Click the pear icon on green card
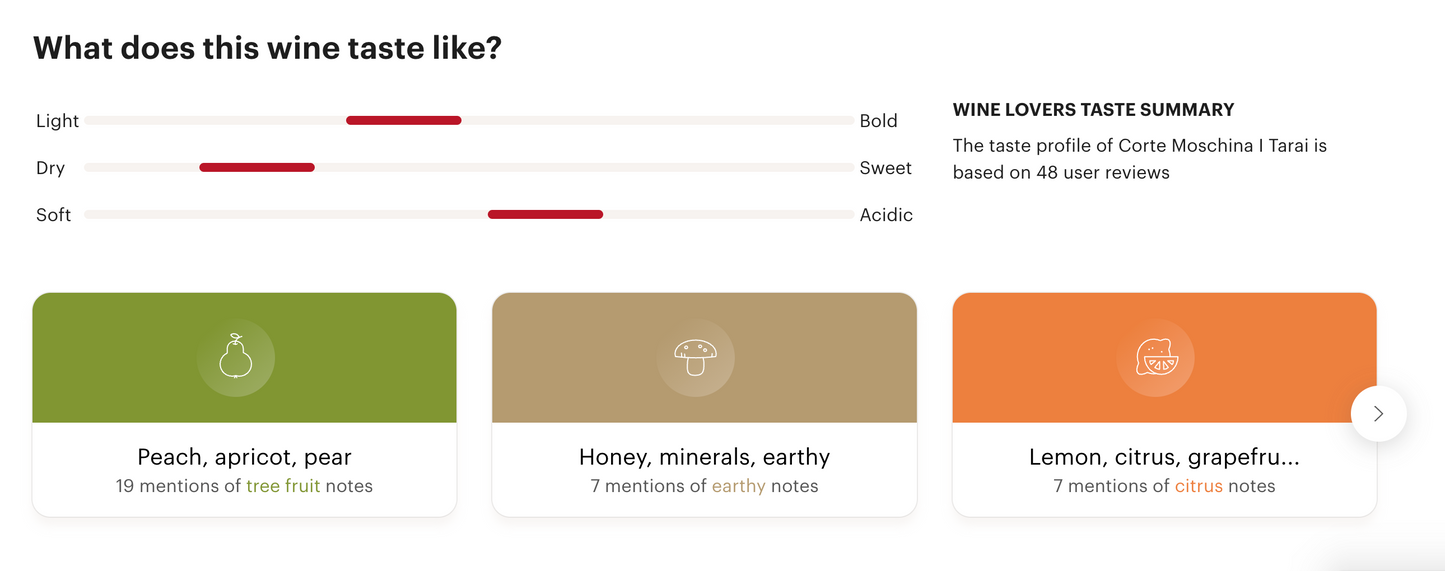 point(236,357)
